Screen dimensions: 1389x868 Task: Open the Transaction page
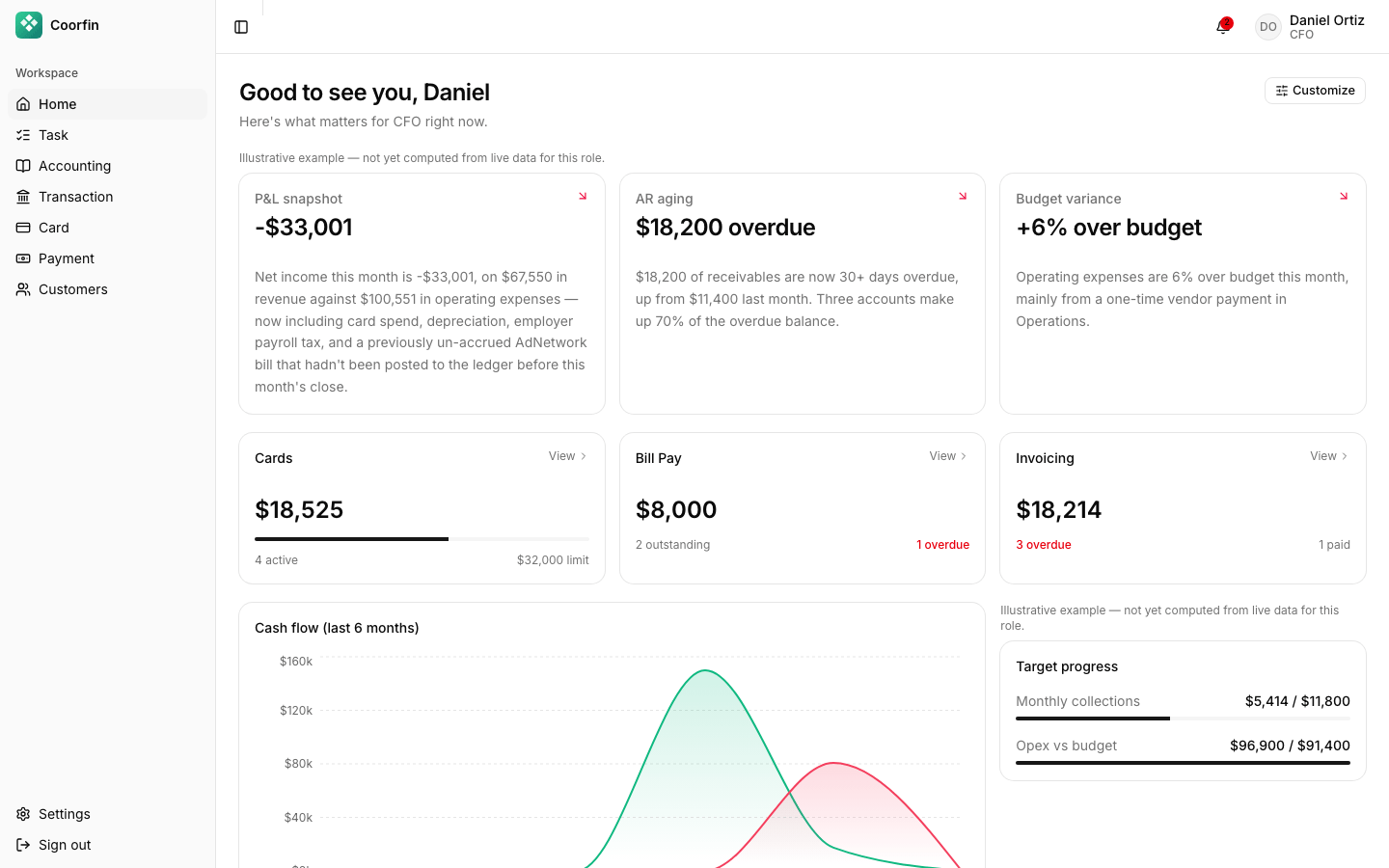(x=107, y=197)
